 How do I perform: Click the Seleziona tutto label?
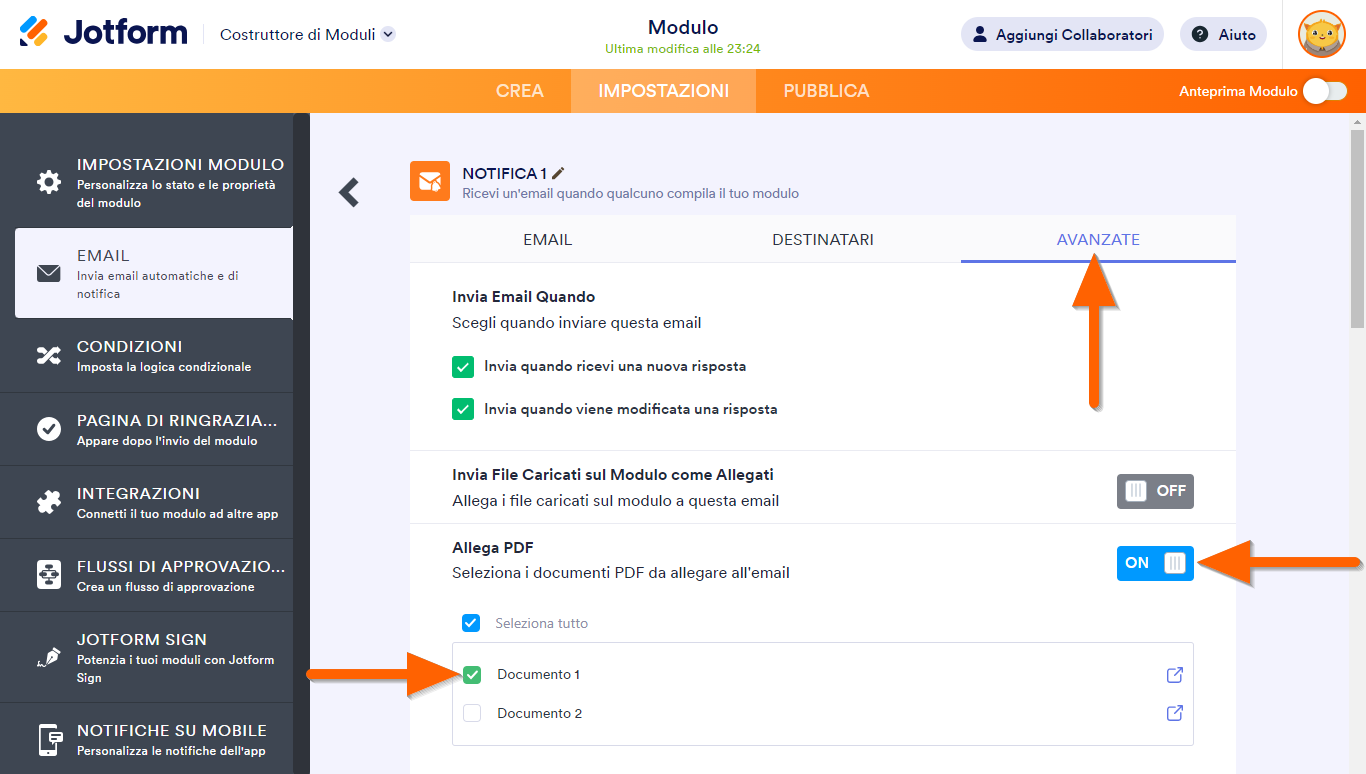click(542, 623)
